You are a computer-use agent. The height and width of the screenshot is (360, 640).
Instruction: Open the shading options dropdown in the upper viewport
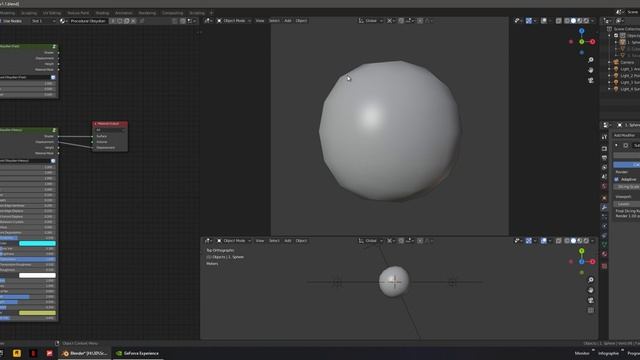(x=592, y=21)
